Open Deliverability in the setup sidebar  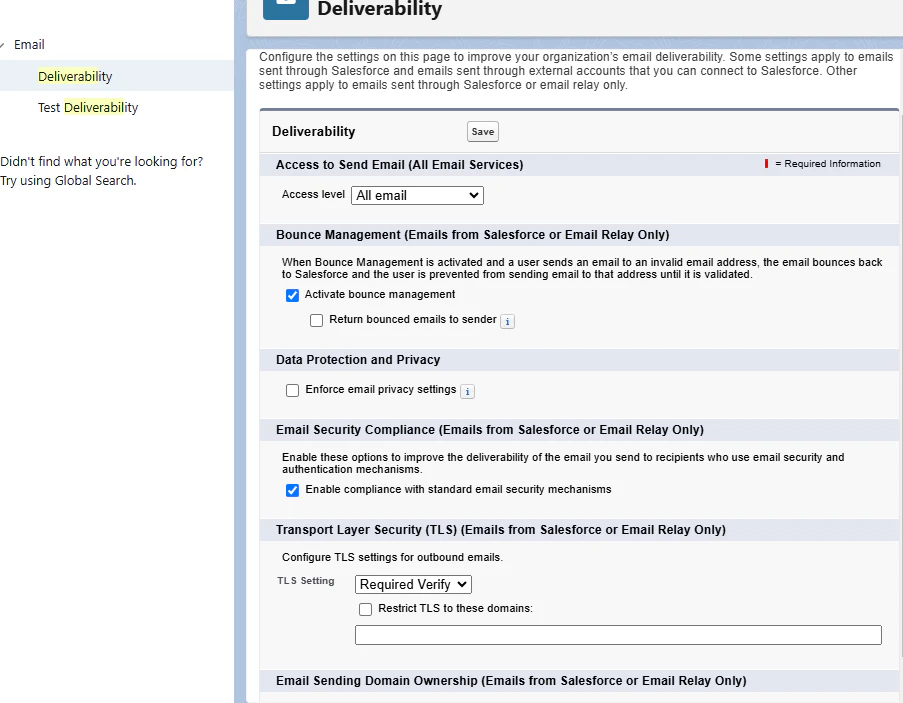75,76
